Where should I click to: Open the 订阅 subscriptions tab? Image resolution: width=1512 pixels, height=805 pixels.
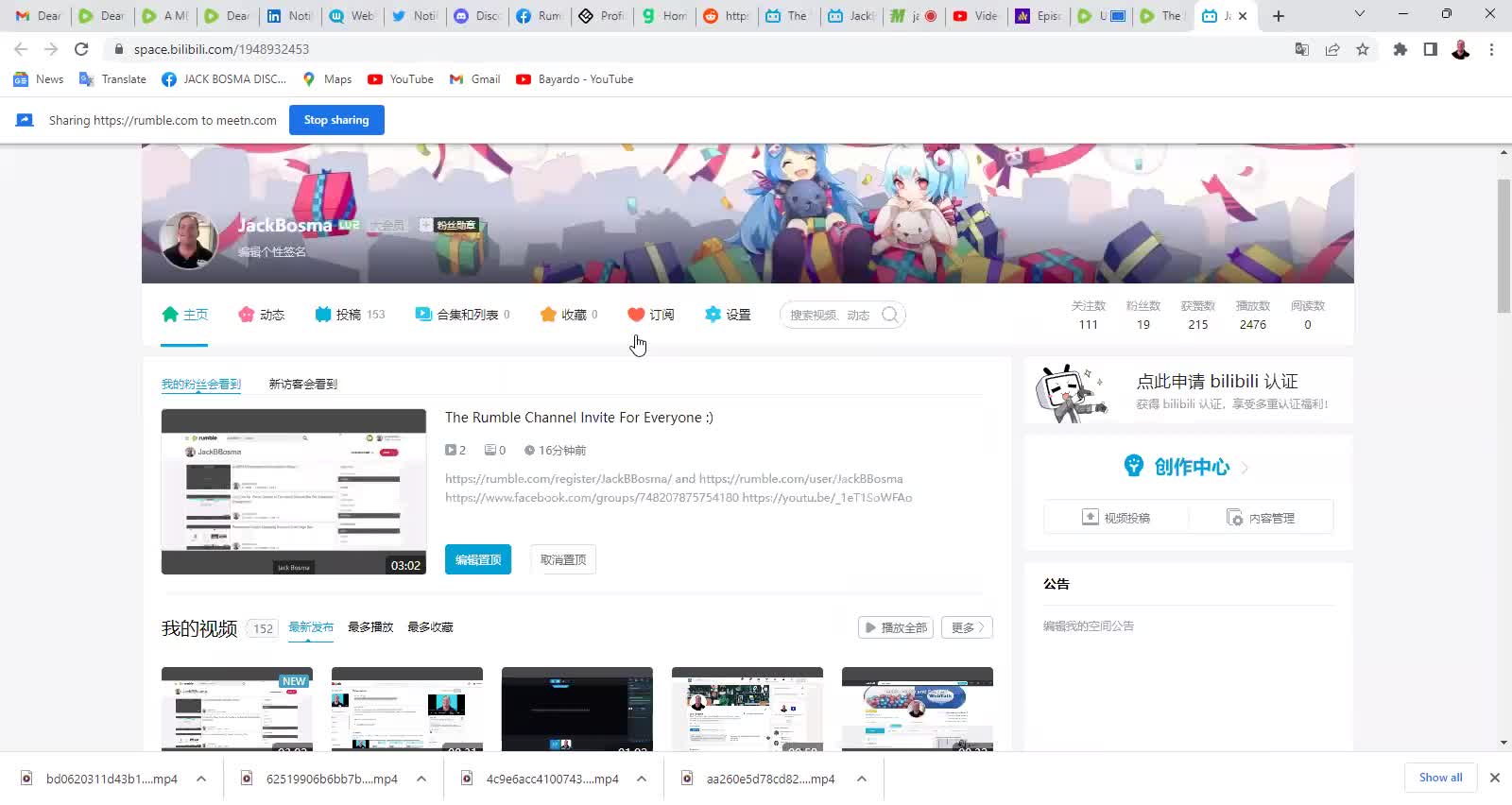point(650,315)
